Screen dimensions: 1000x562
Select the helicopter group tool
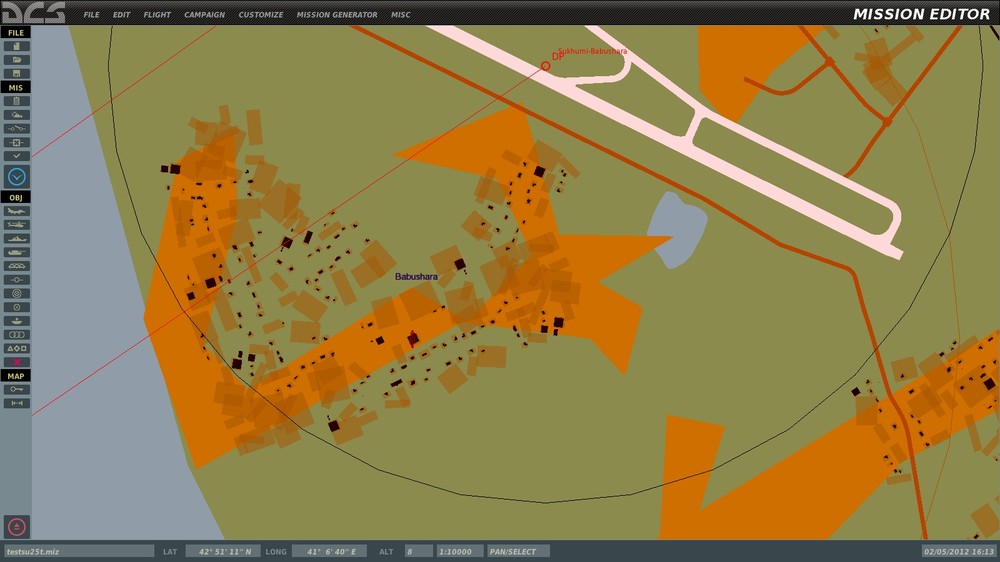[x=17, y=225]
